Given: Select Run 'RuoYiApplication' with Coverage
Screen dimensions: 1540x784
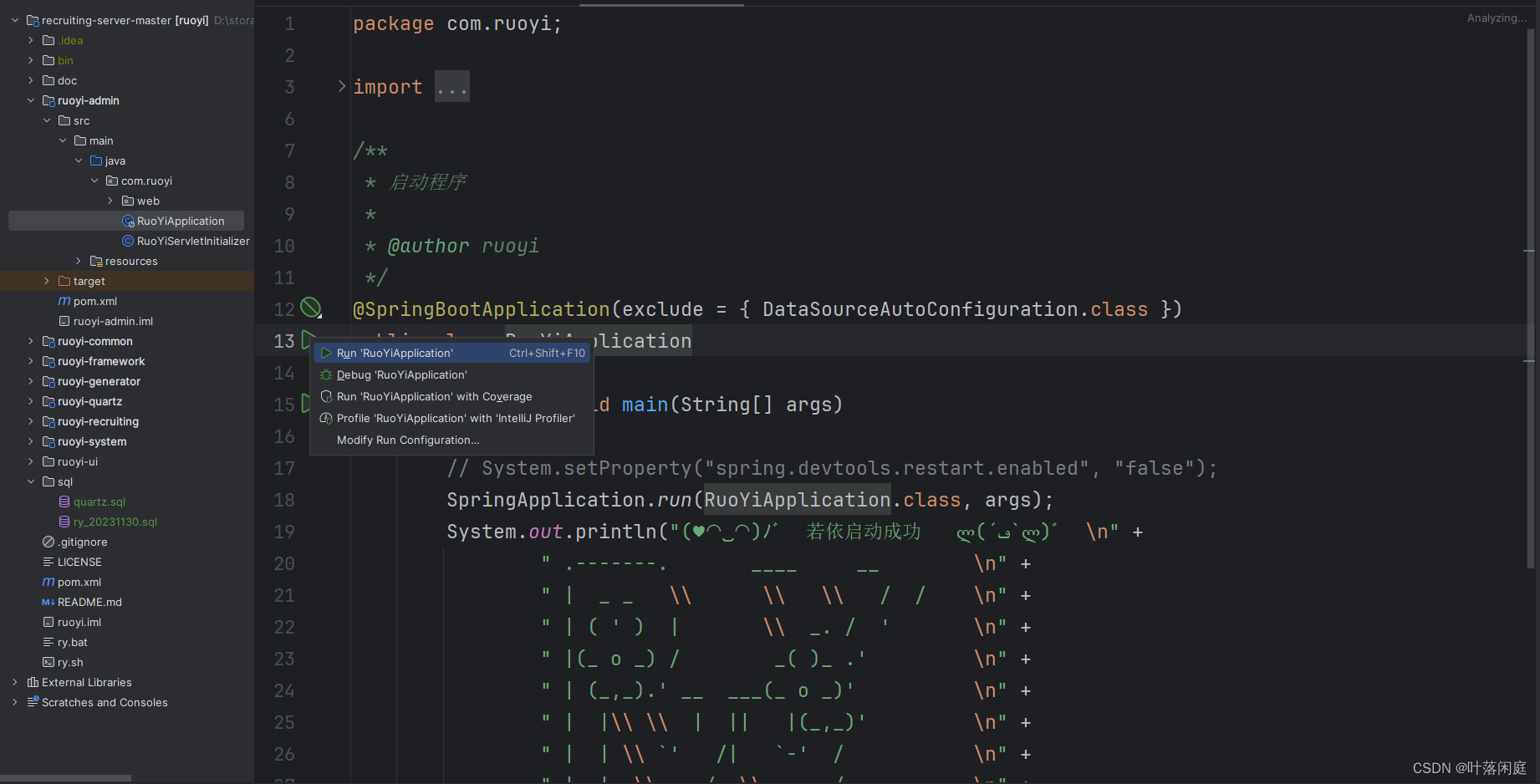Looking at the screenshot, I should click(x=451, y=396).
